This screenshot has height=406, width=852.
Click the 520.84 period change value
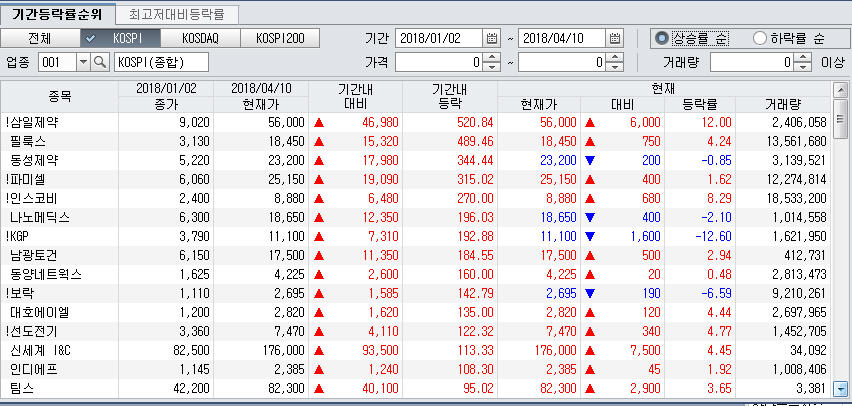pyautogui.click(x=475, y=122)
